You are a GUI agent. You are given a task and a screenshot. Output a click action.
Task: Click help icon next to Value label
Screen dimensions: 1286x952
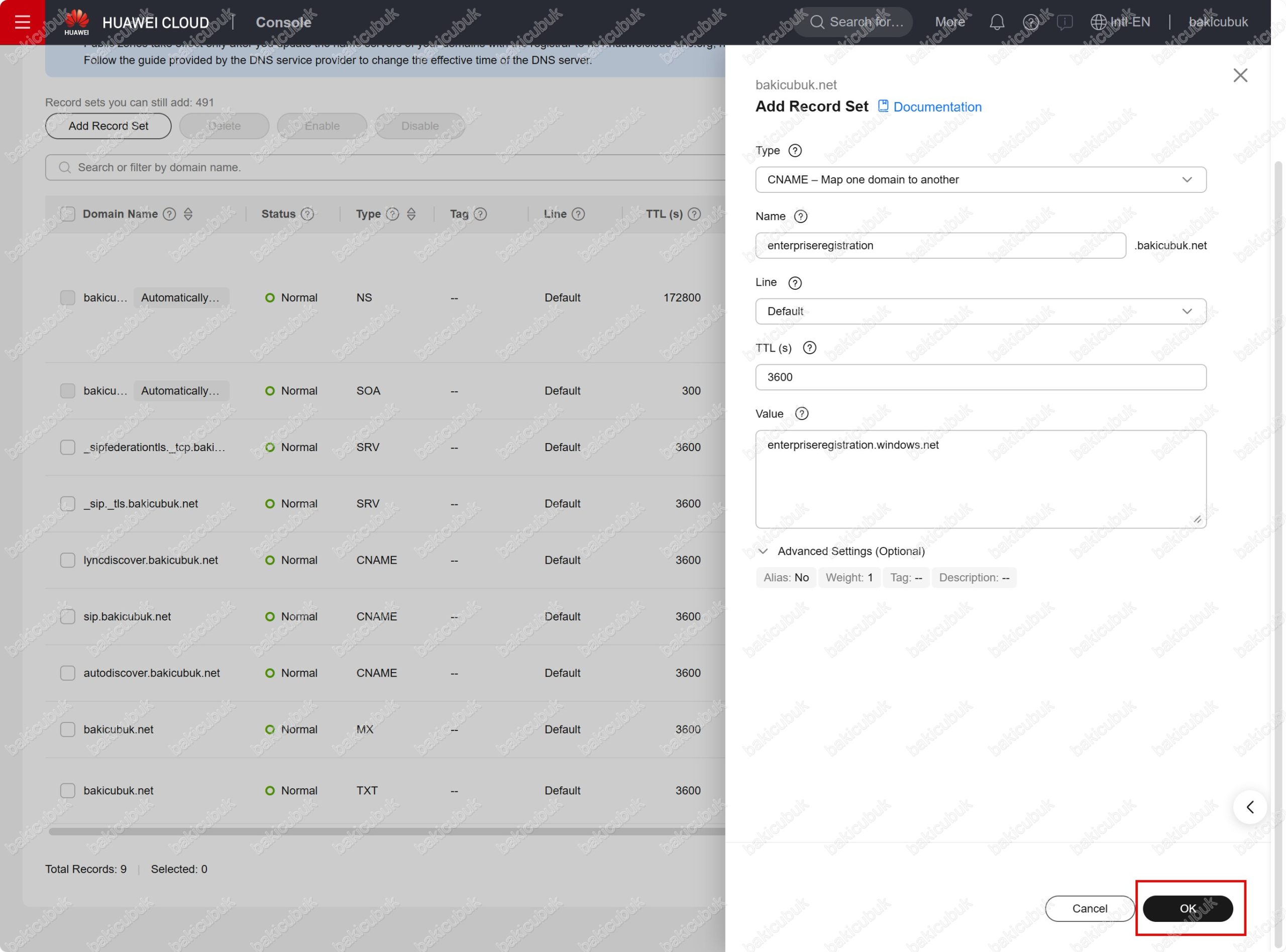[801, 414]
